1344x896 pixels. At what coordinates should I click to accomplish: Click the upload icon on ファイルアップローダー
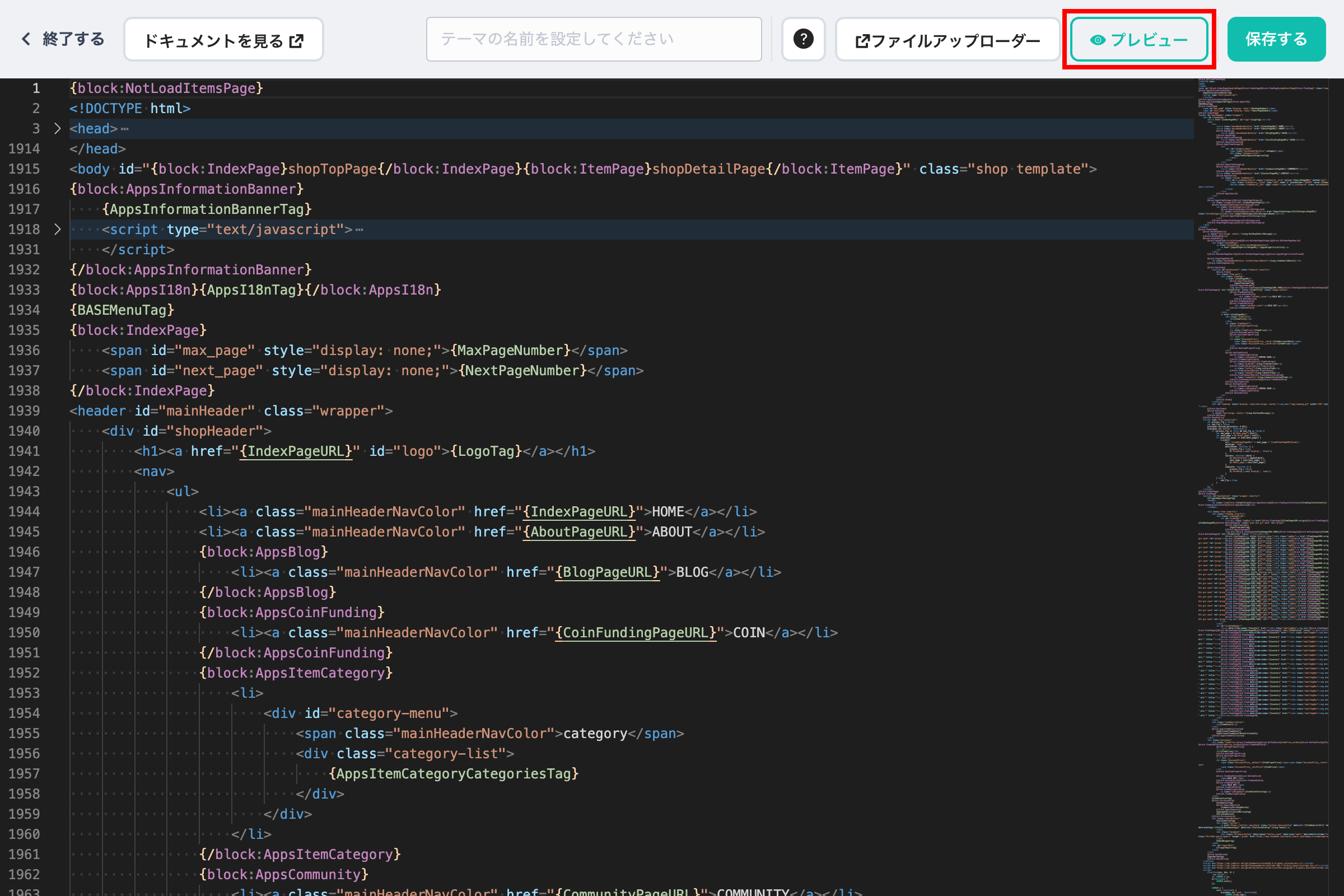862,41
